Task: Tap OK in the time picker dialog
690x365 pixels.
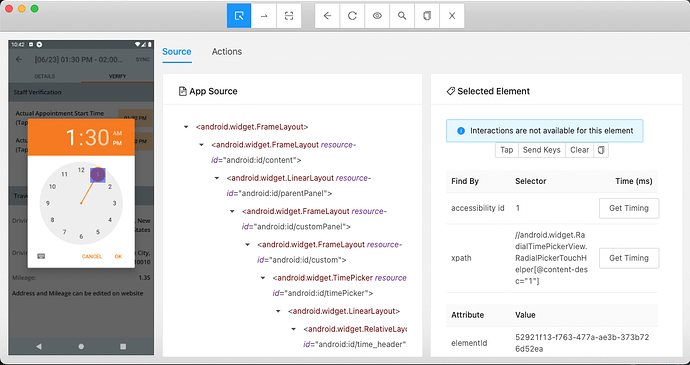Action: [x=118, y=256]
